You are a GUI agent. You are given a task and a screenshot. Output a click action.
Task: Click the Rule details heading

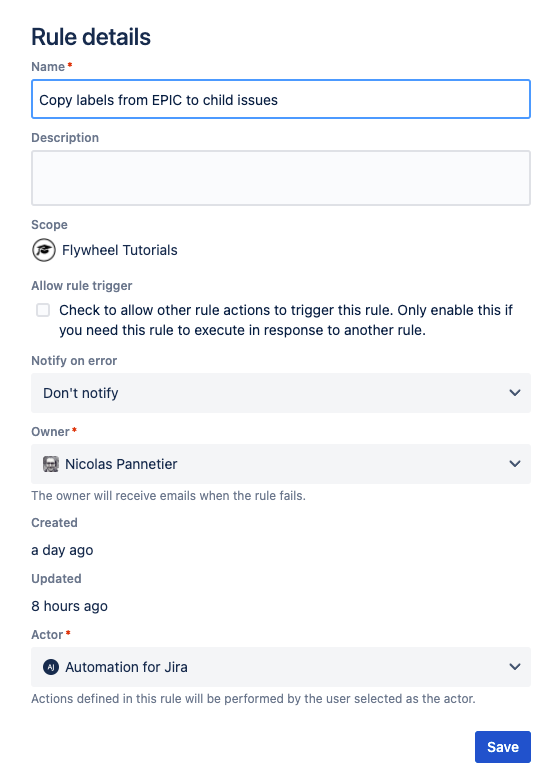91,37
